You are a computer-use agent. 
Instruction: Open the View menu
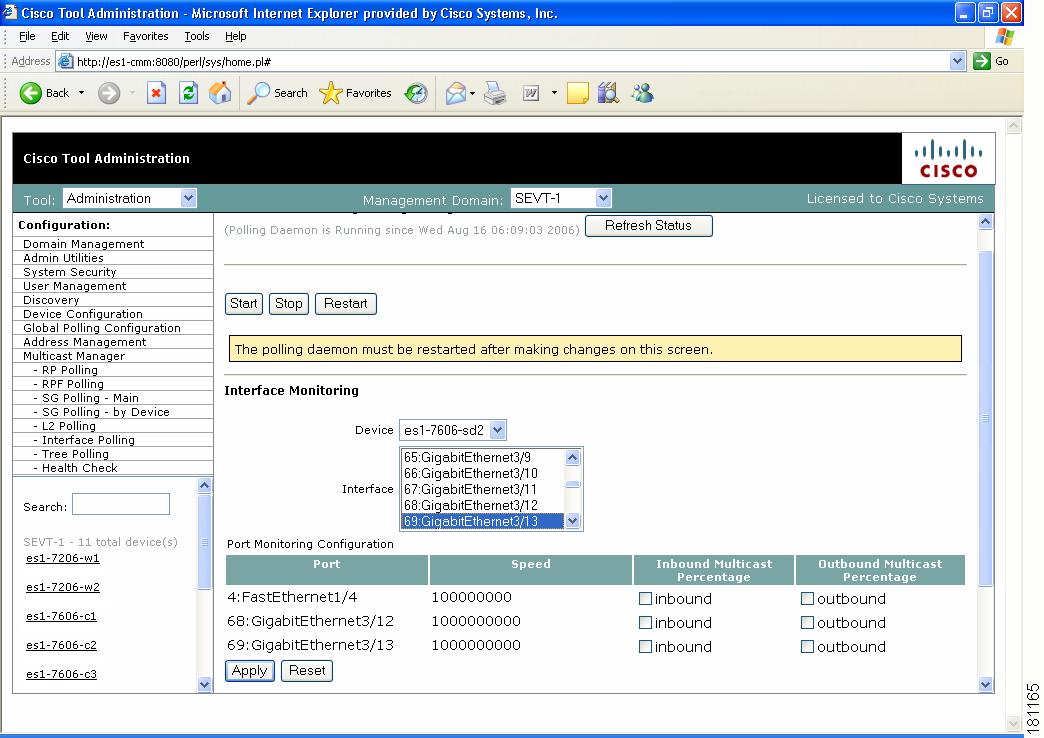tap(96, 36)
